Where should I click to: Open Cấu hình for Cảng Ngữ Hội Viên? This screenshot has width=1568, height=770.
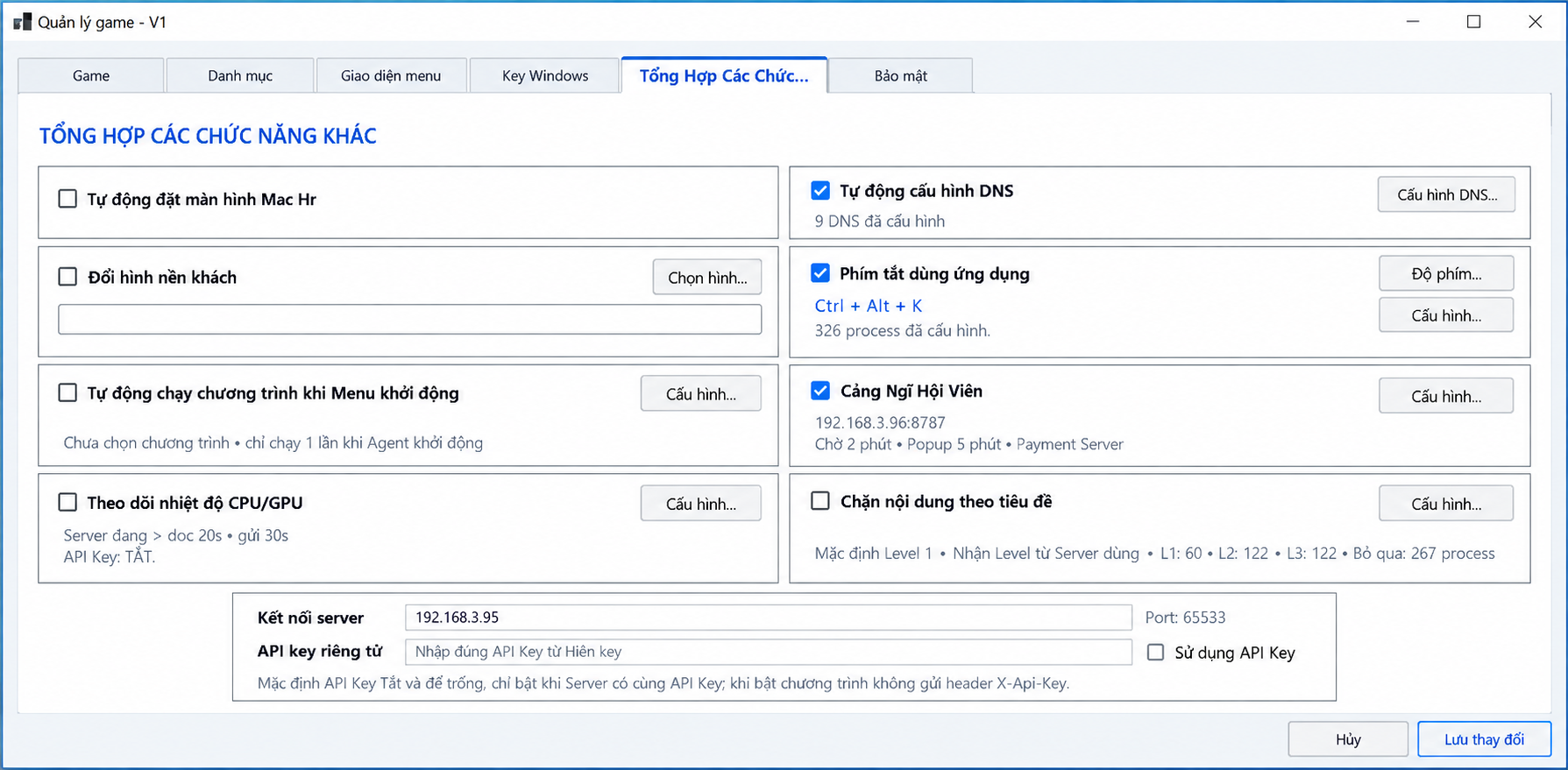1446,396
